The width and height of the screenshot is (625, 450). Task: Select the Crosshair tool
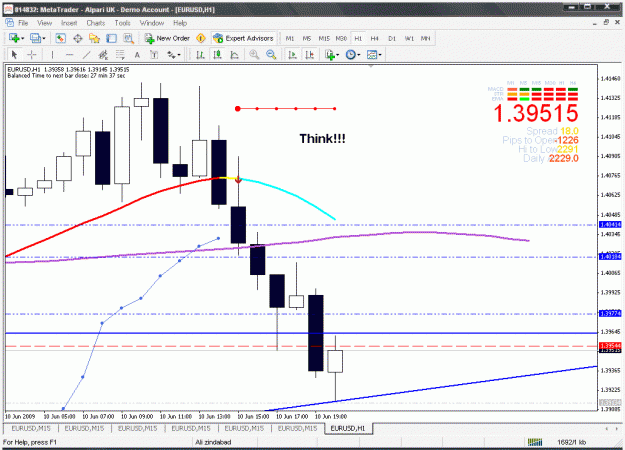[31, 55]
